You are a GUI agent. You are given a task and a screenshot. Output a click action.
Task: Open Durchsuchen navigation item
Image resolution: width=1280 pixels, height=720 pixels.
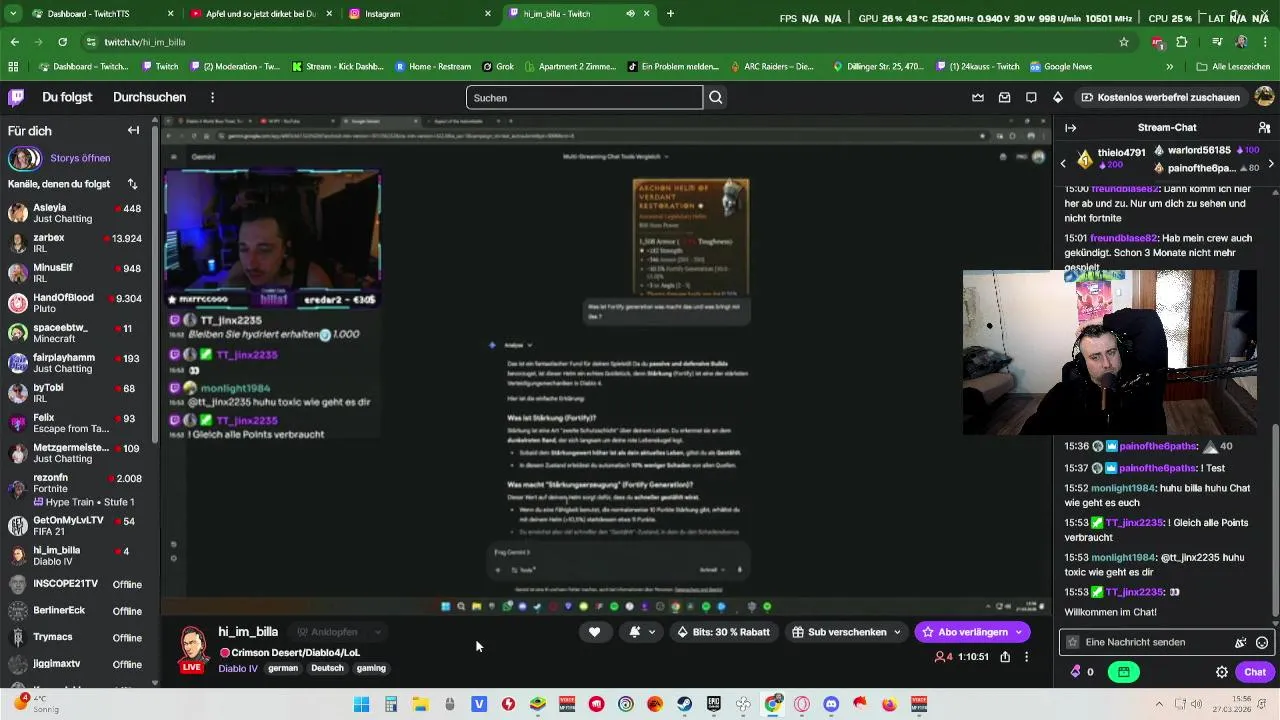[x=150, y=97]
